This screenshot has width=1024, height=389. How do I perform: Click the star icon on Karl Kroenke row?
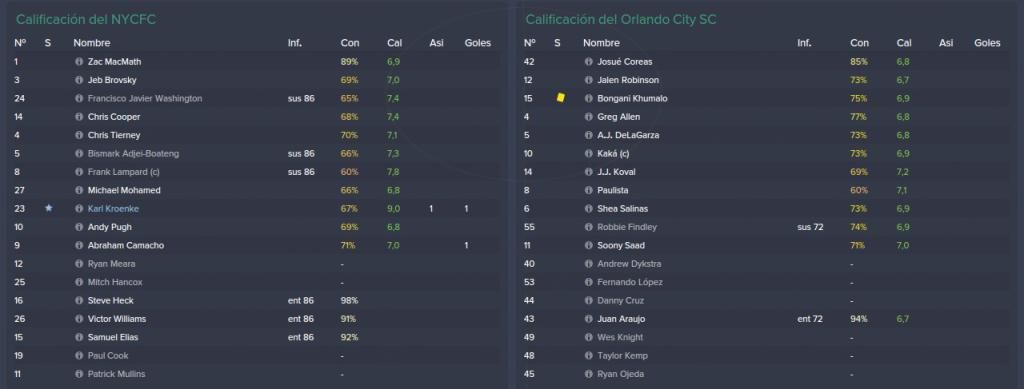pos(49,208)
